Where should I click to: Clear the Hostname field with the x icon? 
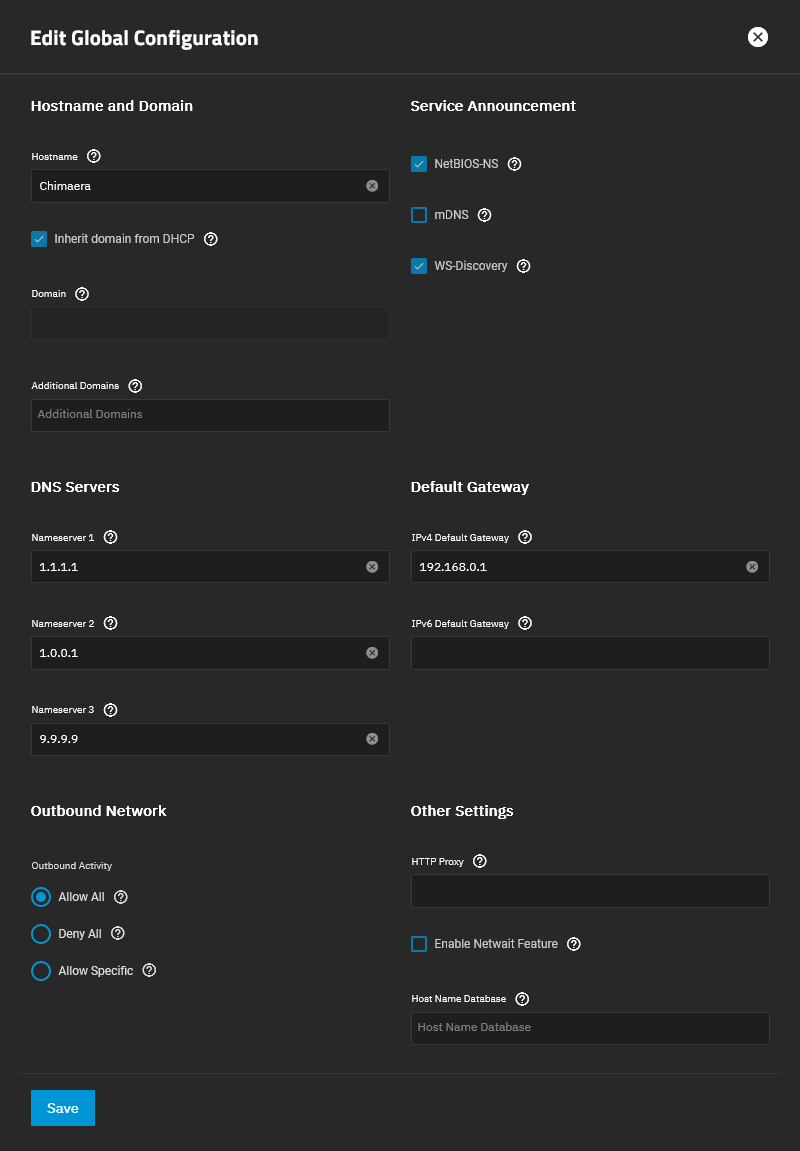click(372, 186)
